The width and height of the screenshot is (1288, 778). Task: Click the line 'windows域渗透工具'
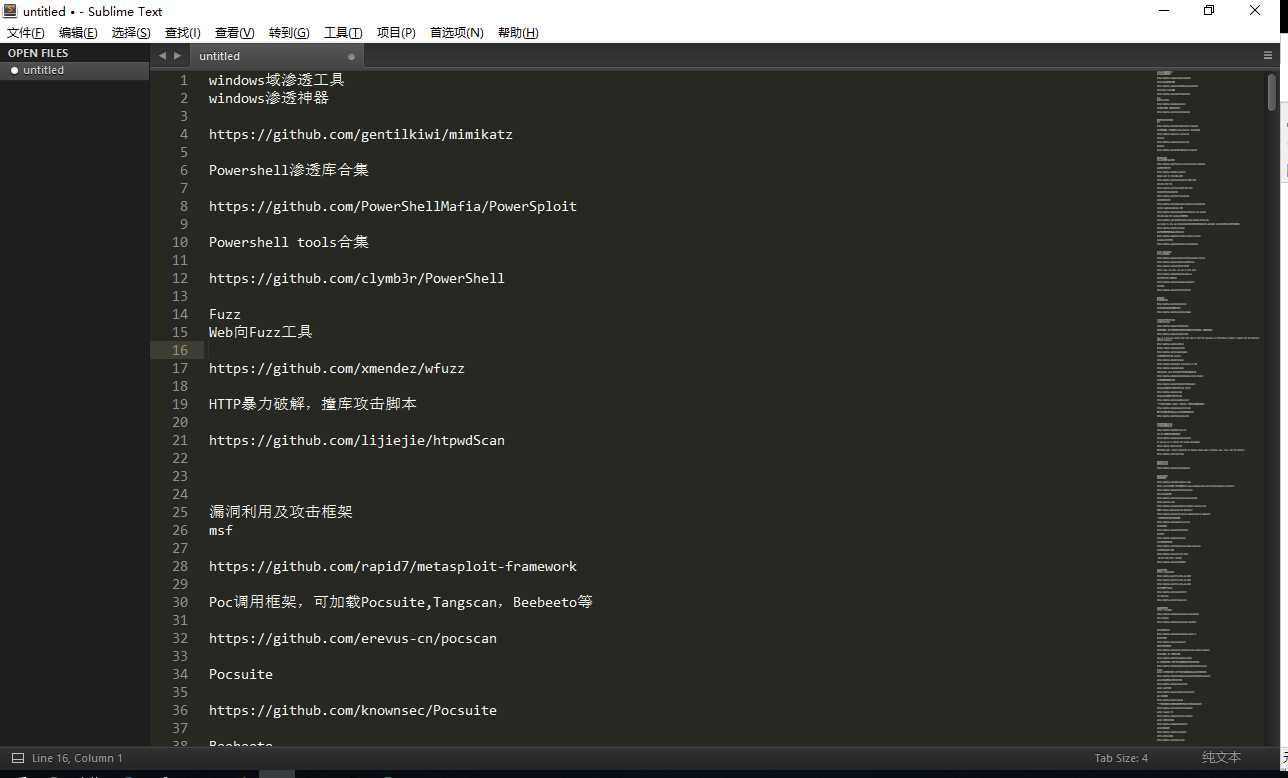(x=277, y=80)
